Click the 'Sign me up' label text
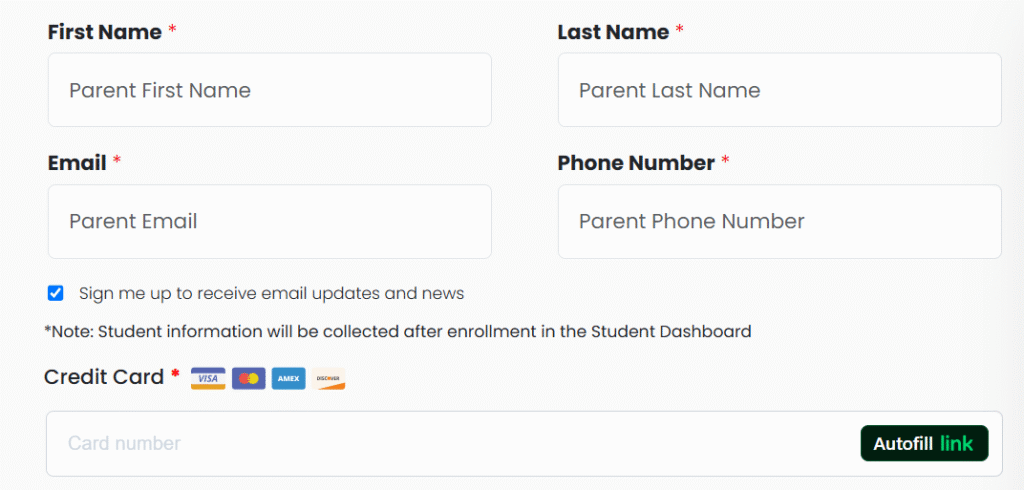 tap(271, 293)
